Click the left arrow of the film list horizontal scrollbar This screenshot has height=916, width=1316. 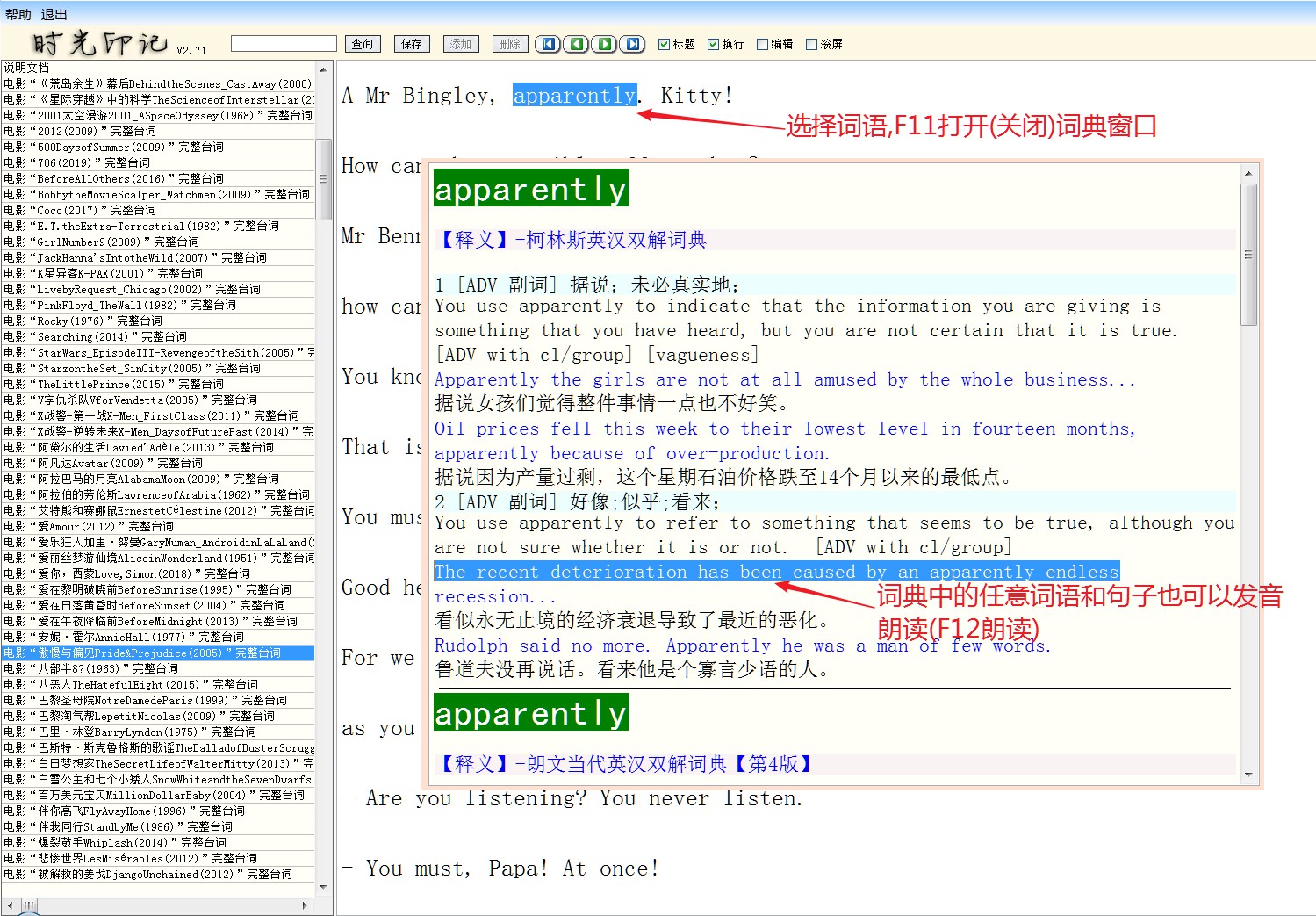tap(9, 905)
